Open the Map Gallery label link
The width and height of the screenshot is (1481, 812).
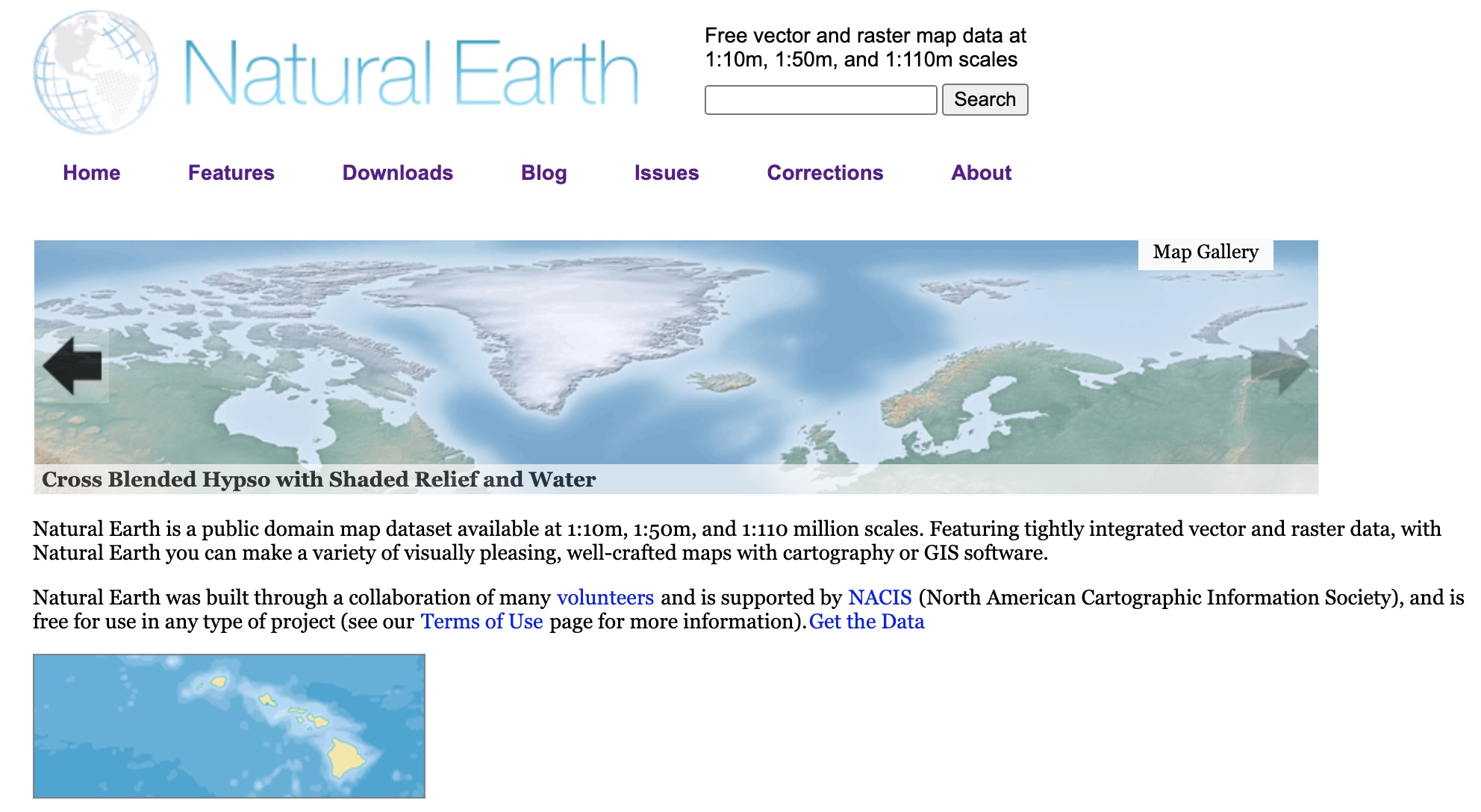(x=1206, y=253)
